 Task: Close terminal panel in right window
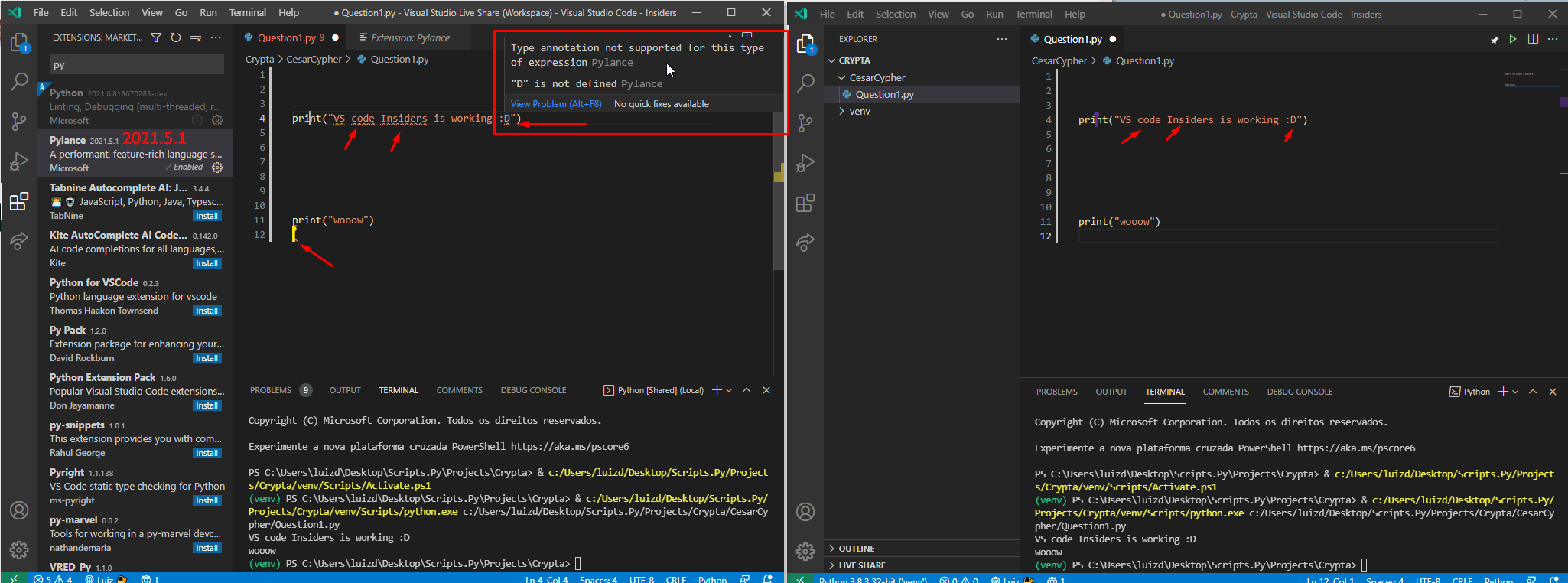[1553, 392]
